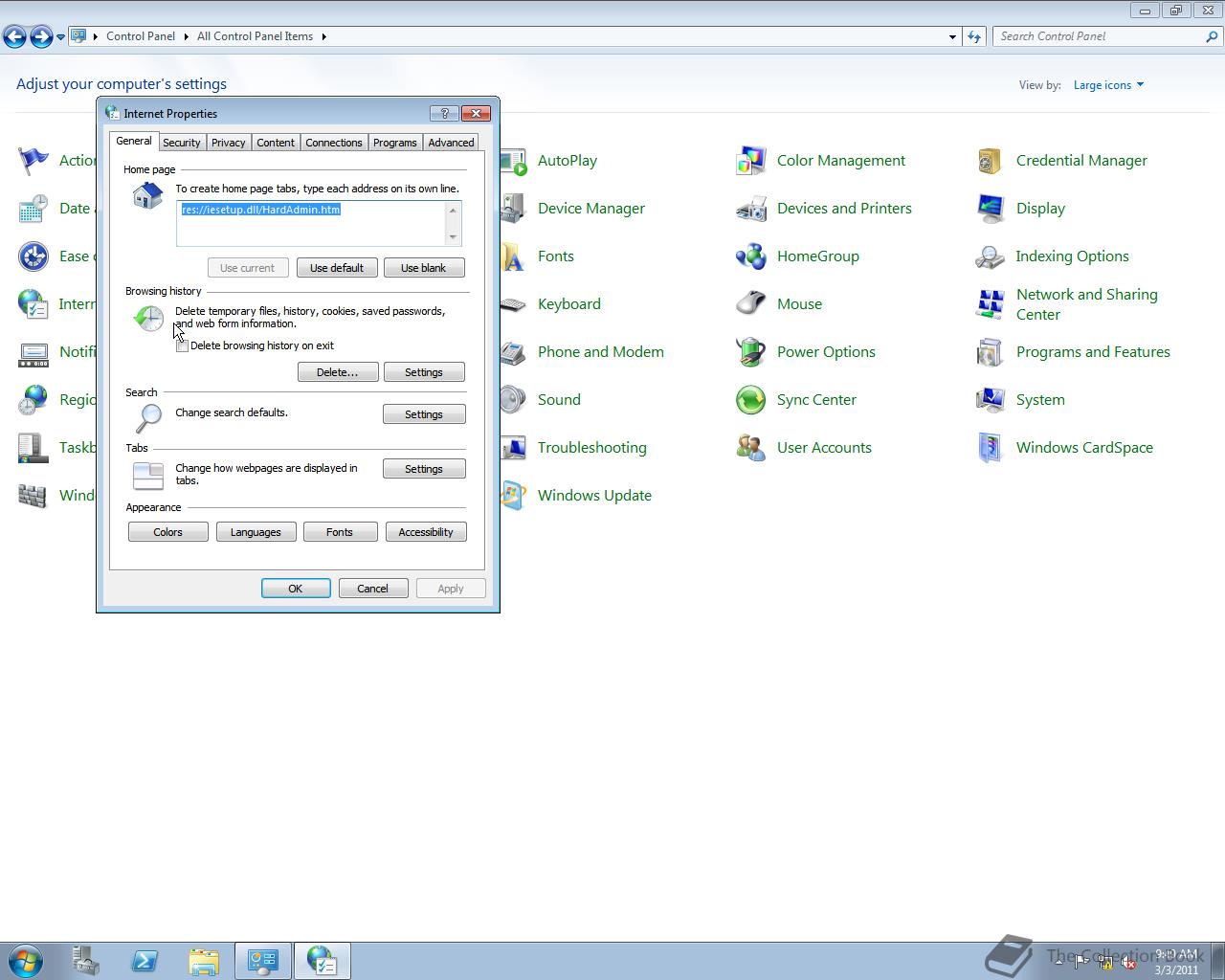Open Server Manager from the taskbar

[85, 961]
